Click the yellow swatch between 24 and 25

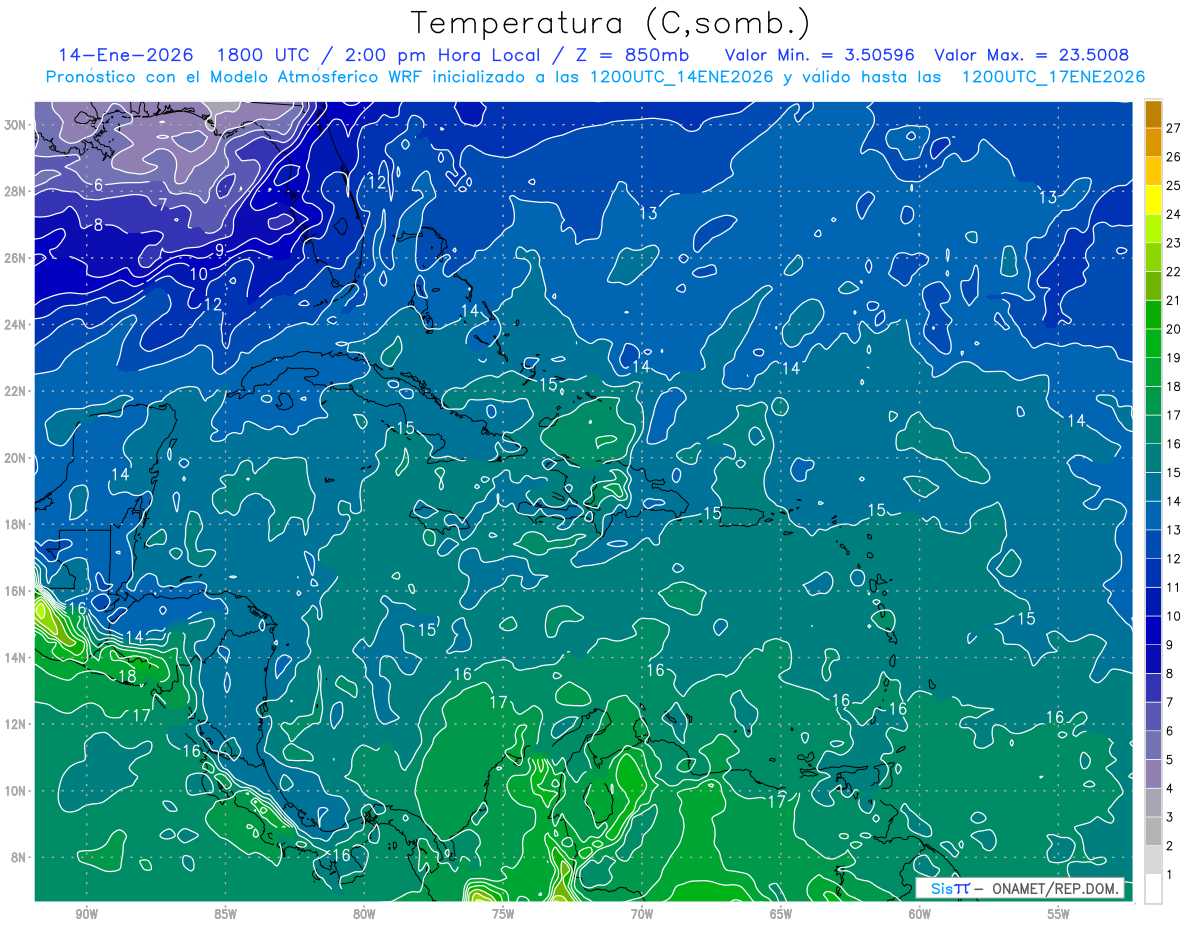1153,200
